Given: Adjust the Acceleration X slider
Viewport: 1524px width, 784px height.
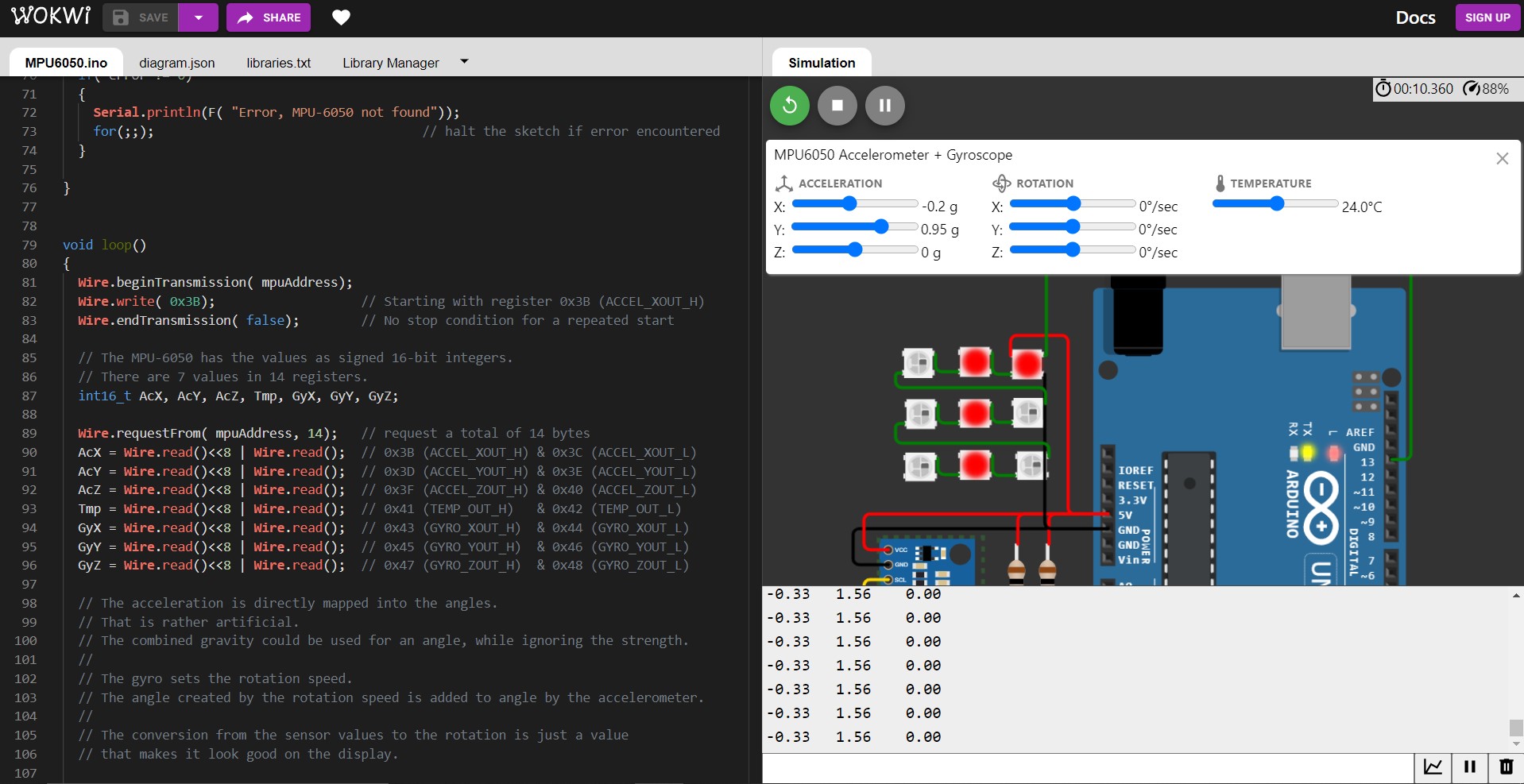Looking at the screenshot, I should tap(855, 204).
